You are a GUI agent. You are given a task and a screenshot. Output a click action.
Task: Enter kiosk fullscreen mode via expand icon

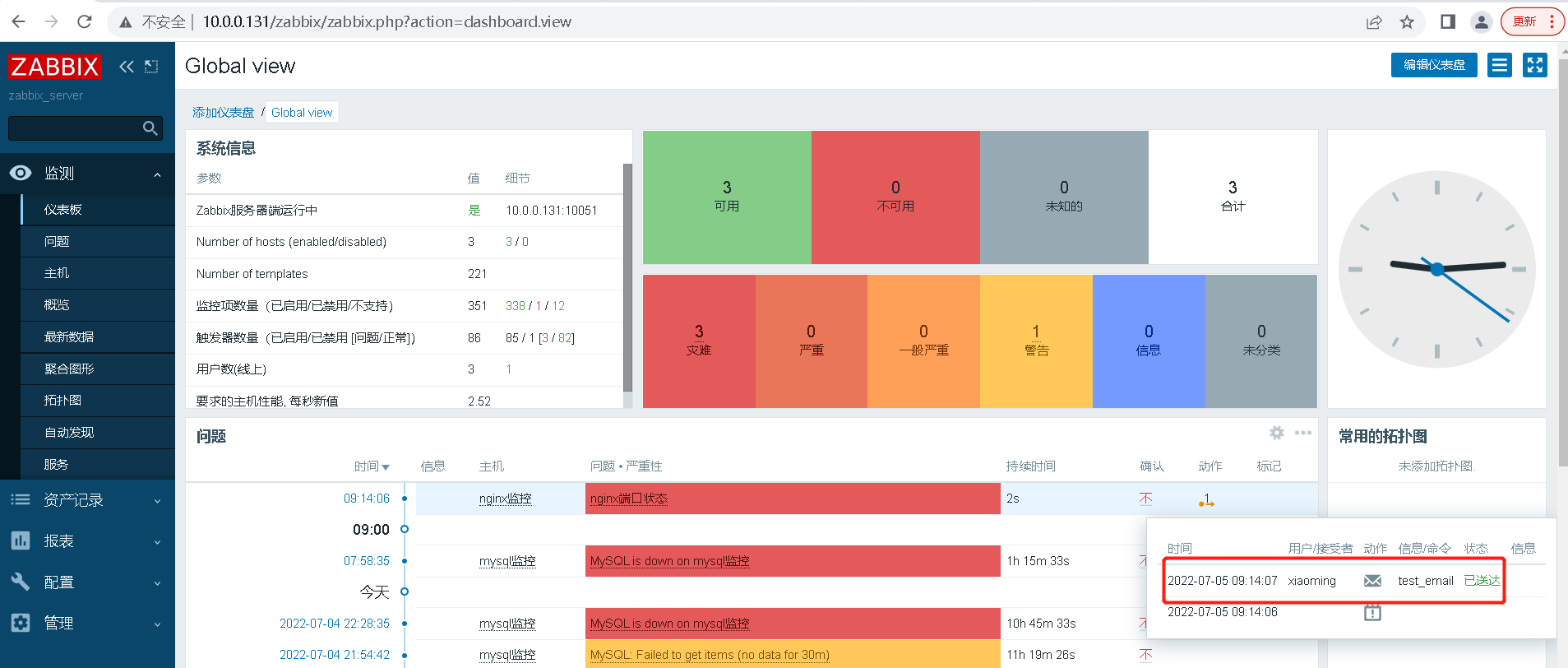point(1535,65)
